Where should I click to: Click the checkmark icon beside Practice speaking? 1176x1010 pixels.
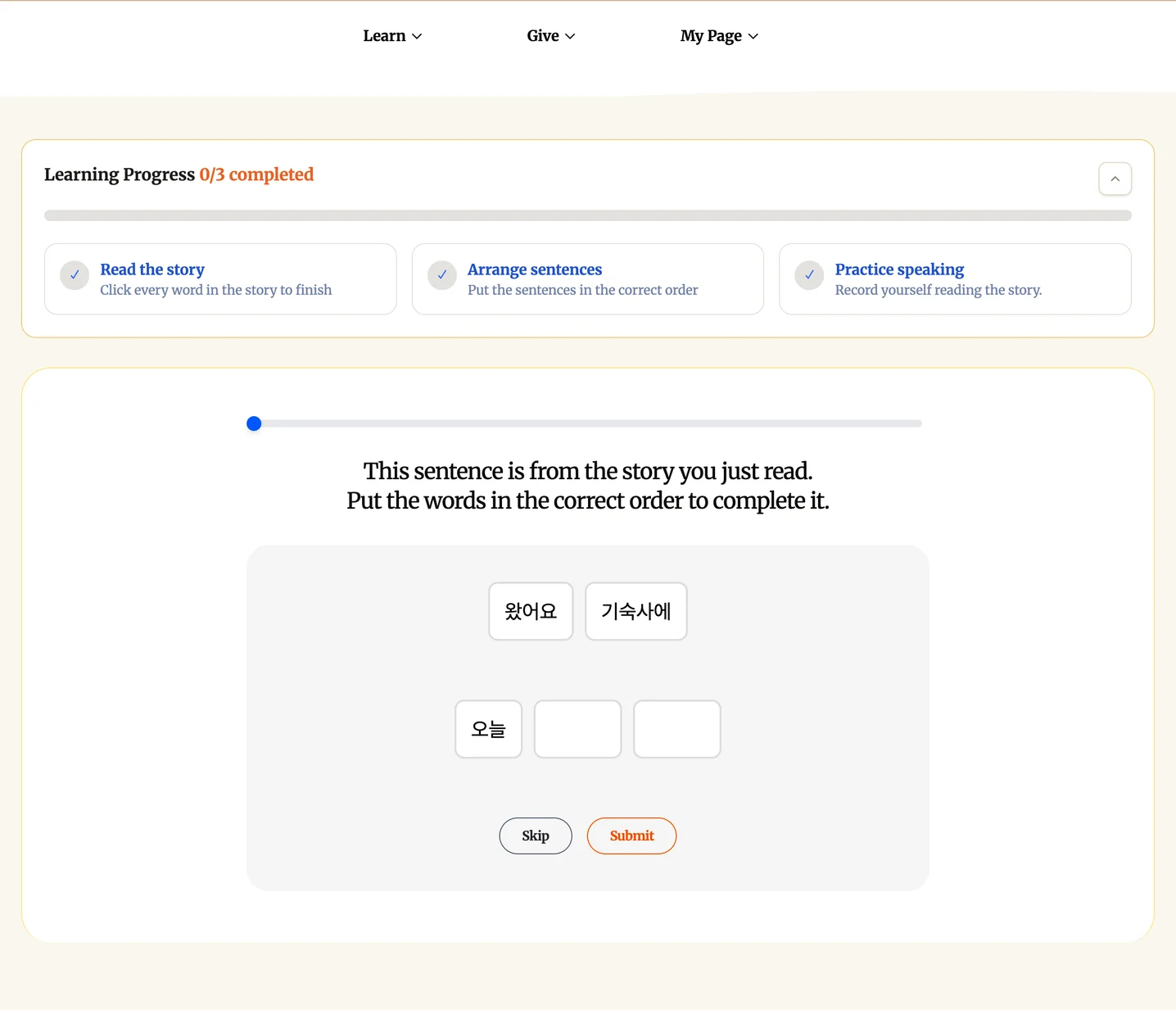point(809,275)
